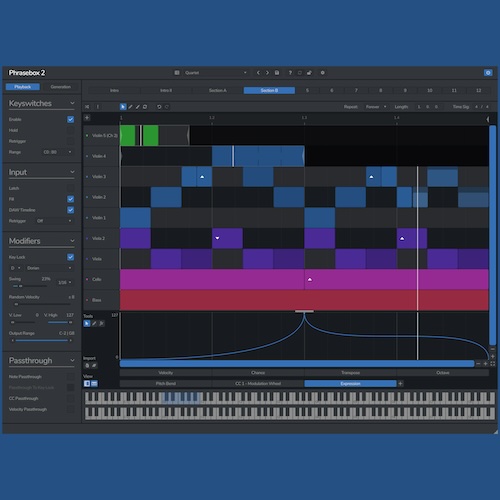500x500 pixels.
Task: Select the Velocity lane button
Action: [166, 373]
